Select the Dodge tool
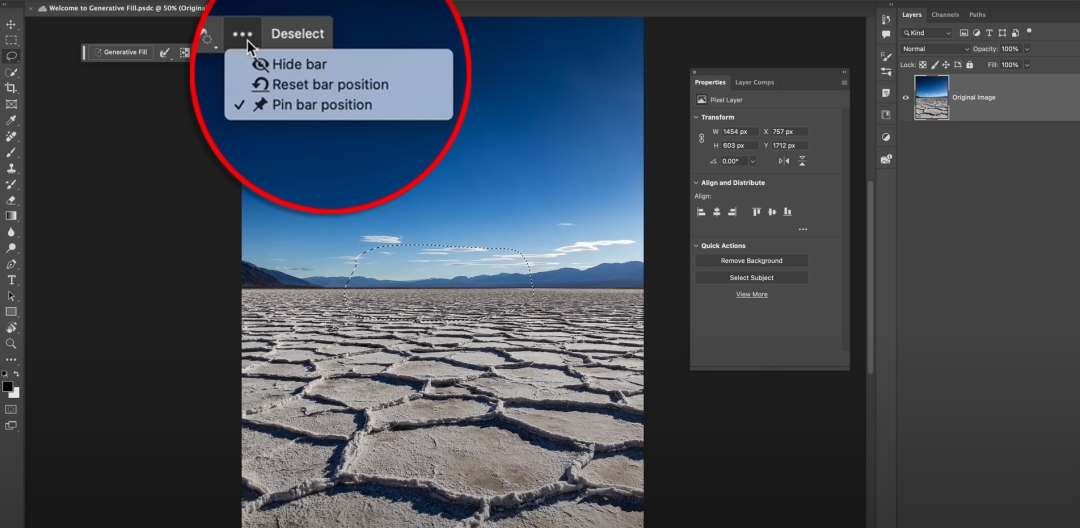The image size is (1080, 528). click(x=11, y=248)
